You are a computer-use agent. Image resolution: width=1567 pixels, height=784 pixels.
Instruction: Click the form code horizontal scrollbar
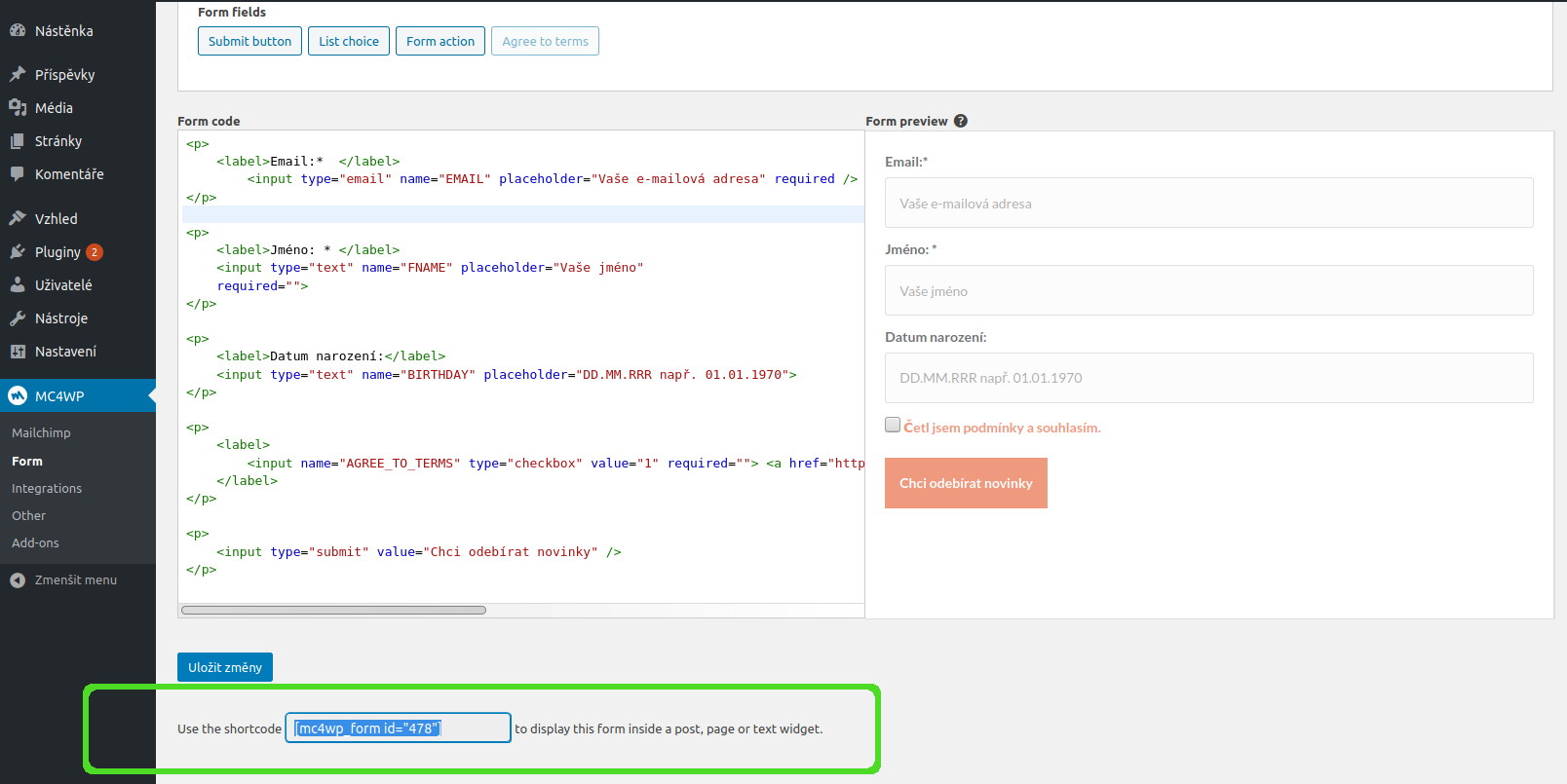tap(333, 610)
